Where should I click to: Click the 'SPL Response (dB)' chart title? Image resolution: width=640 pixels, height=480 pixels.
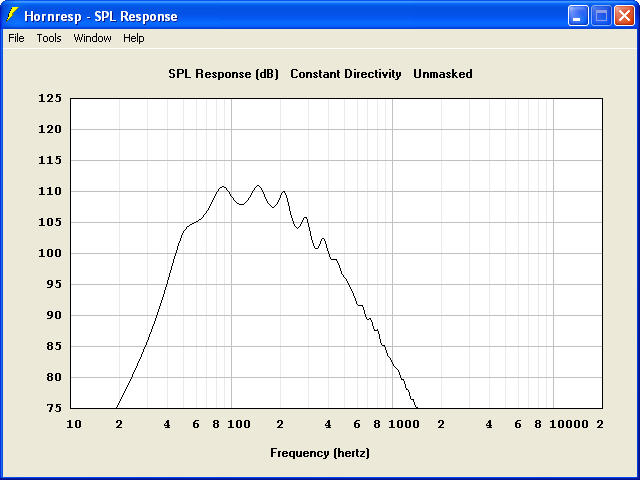coord(223,74)
